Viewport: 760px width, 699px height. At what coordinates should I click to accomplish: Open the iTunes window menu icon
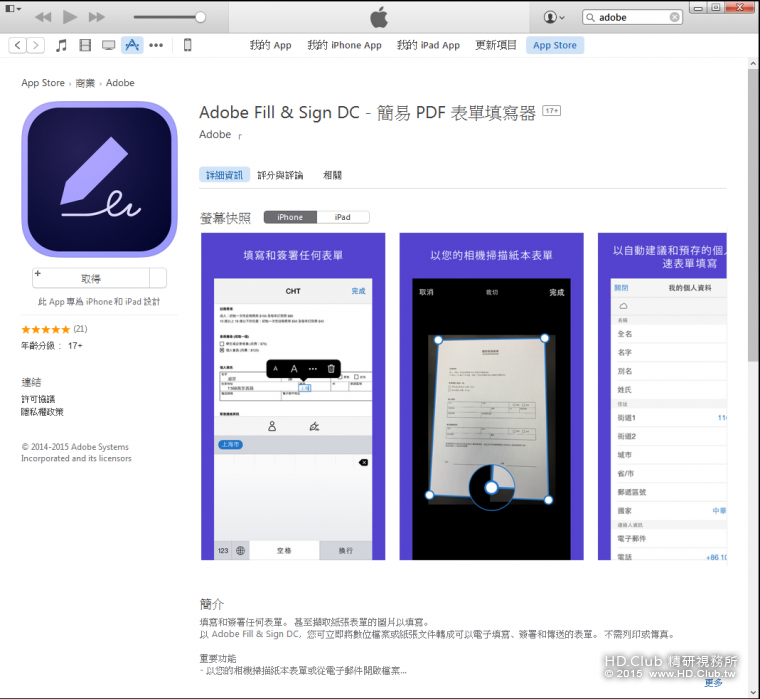(x=13, y=8)
